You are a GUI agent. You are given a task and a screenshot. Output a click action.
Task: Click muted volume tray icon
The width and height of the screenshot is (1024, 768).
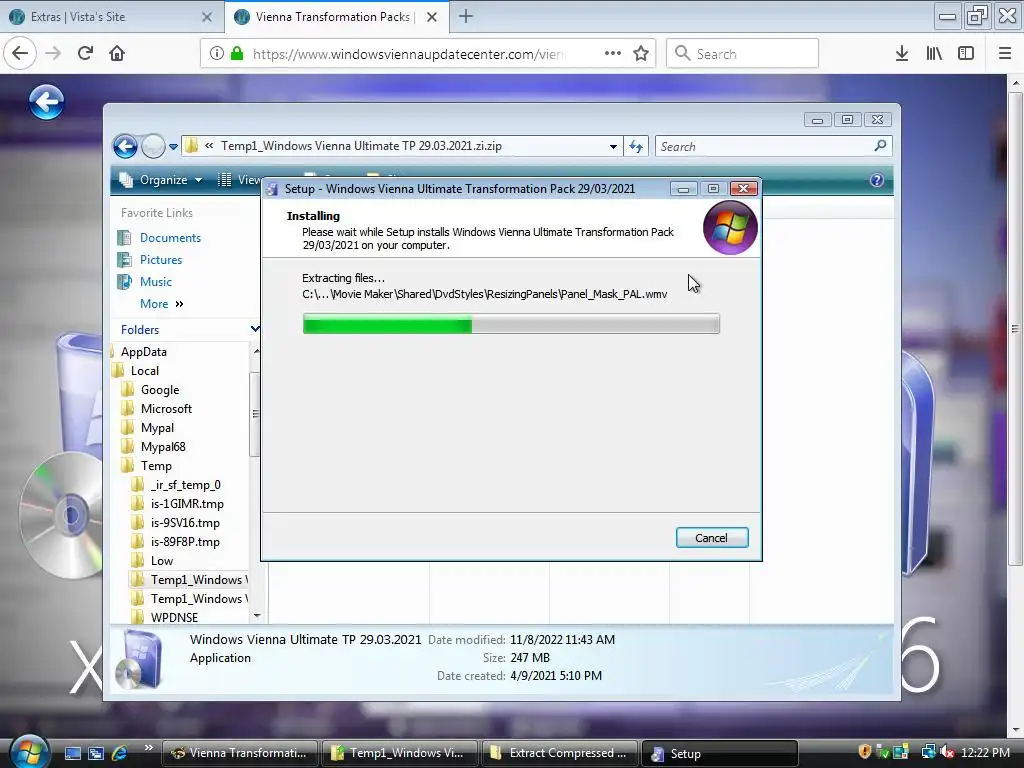click(x=947, y=752)
